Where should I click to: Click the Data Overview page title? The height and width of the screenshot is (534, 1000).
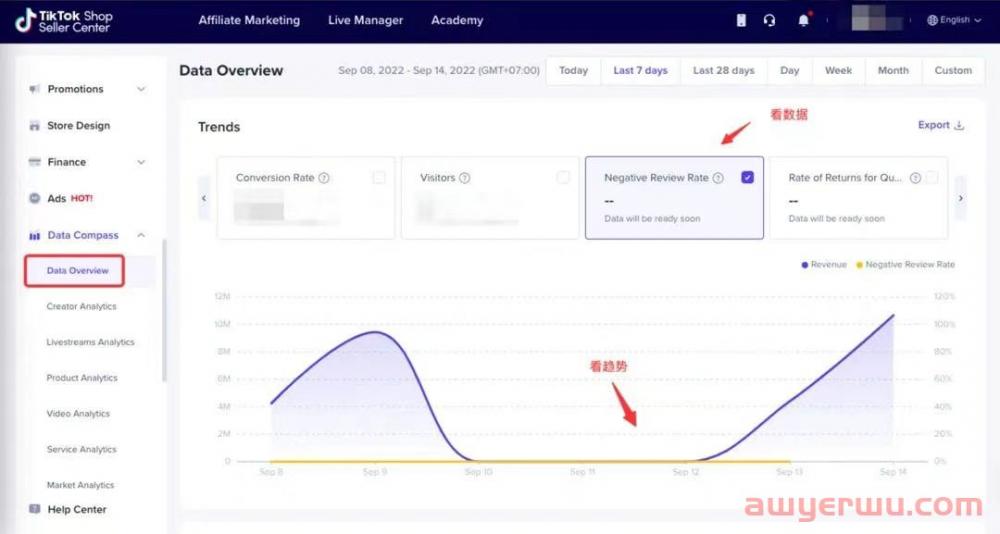point(231,70)
